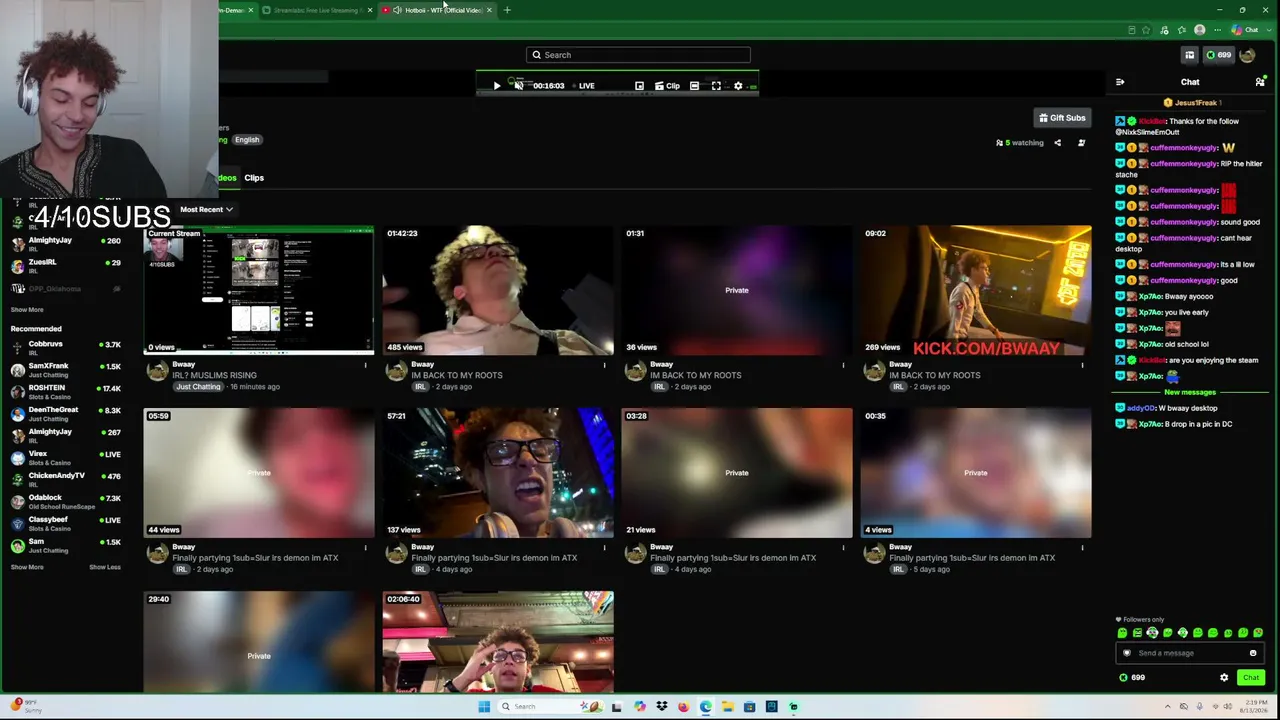Screen dimensions: 1280x720
Task: Open options for IRL? MUSLIMS RISING video
Action: pos(365,365)
